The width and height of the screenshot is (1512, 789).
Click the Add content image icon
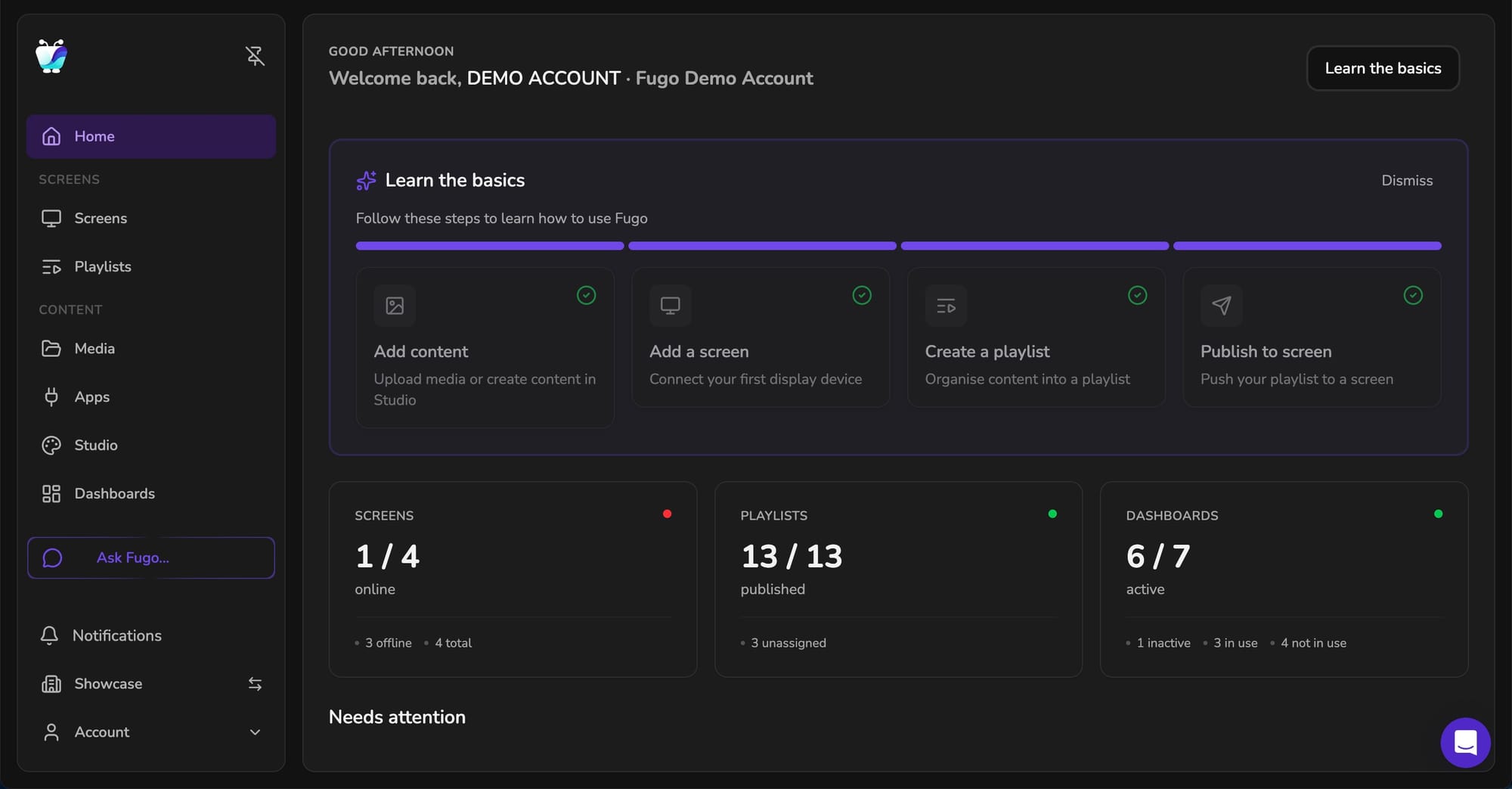click(x=395, y=306)
